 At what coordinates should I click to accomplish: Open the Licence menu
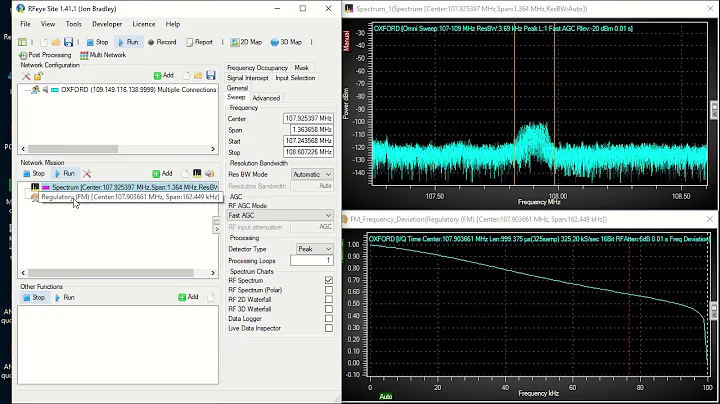coord(144,24)
